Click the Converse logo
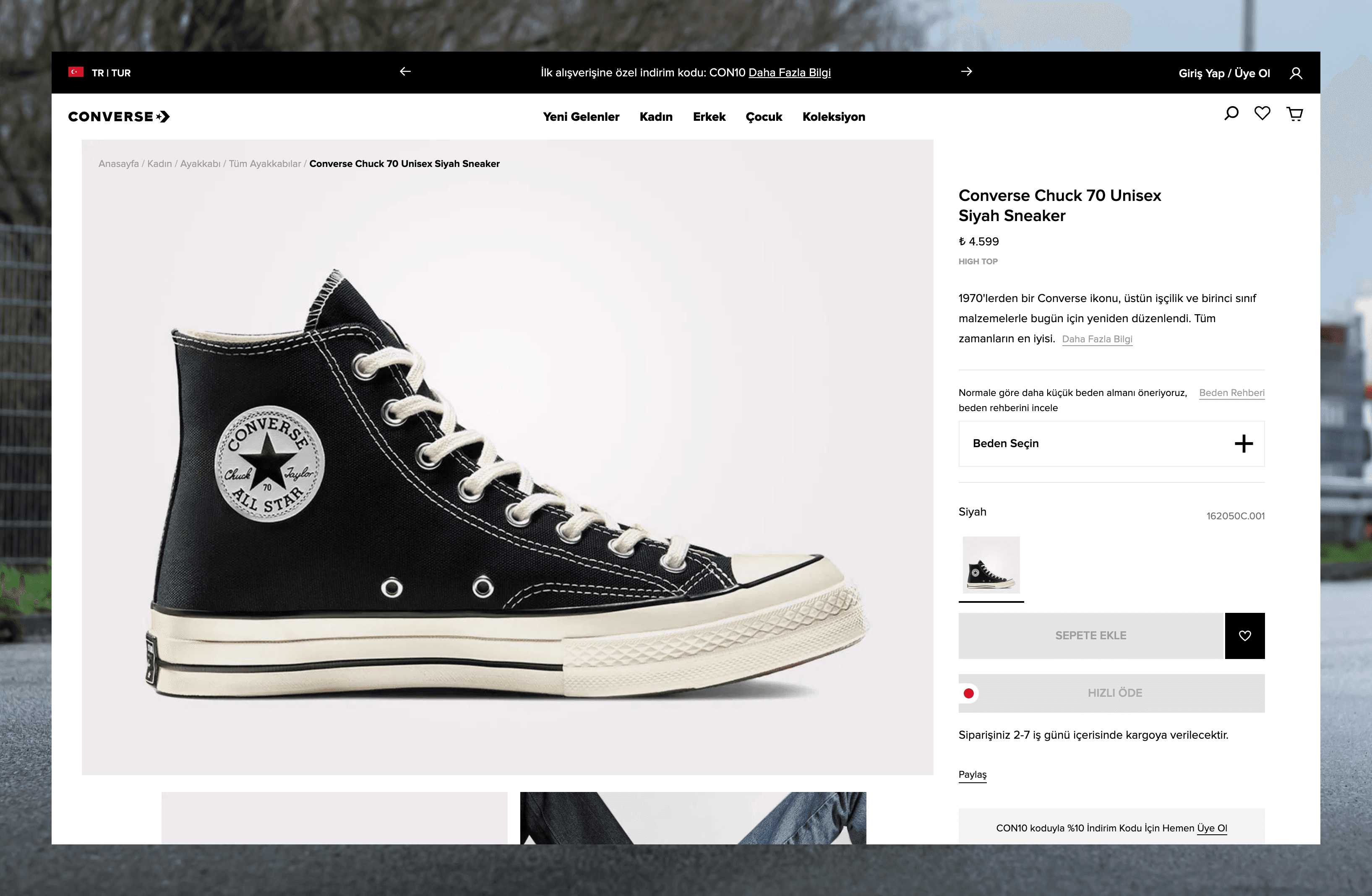Screen dimensions: 1372x896 point(119,116)
